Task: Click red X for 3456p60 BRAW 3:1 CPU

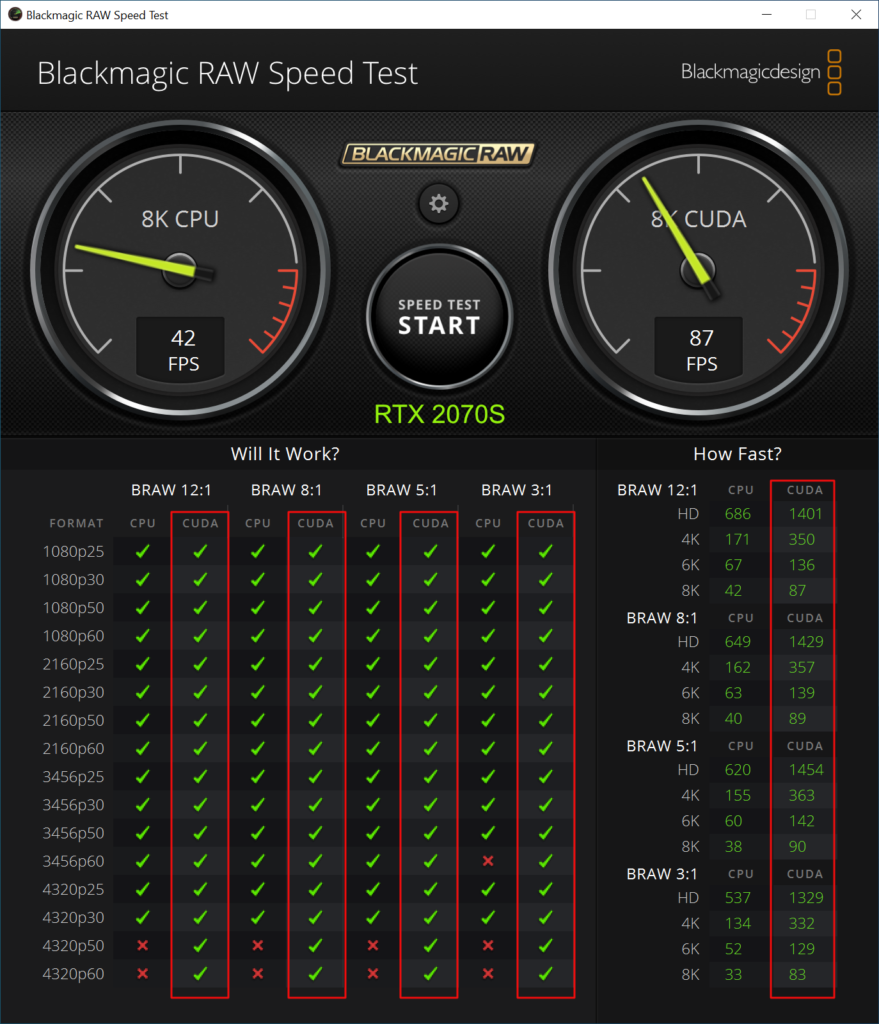Action: [488, 861]
